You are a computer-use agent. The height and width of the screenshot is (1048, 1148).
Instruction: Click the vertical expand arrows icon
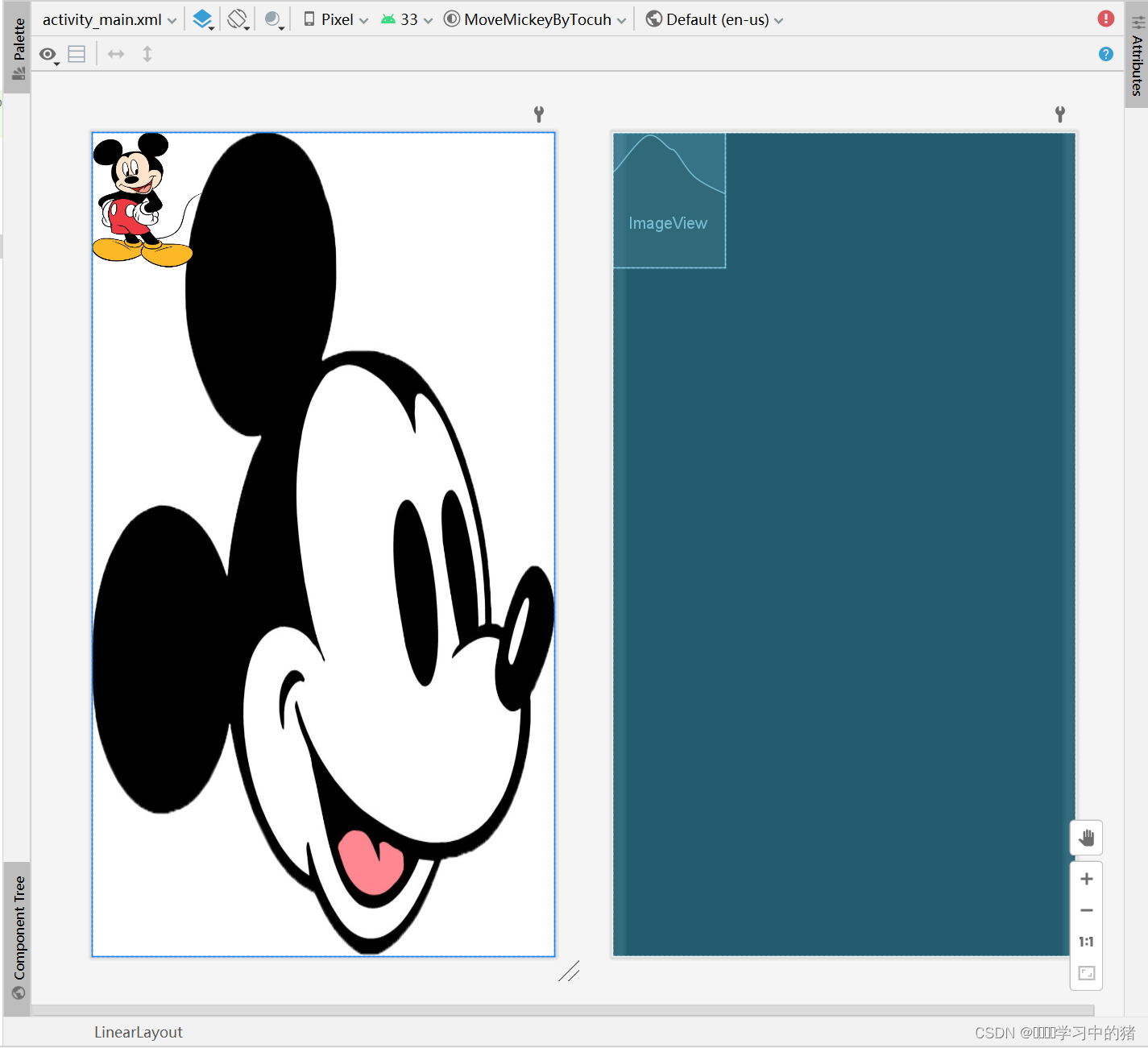(147, 54)
